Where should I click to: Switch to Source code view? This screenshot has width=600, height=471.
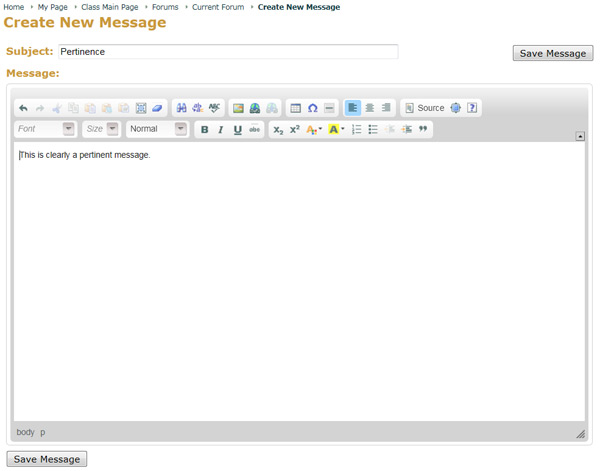[425, 108]
